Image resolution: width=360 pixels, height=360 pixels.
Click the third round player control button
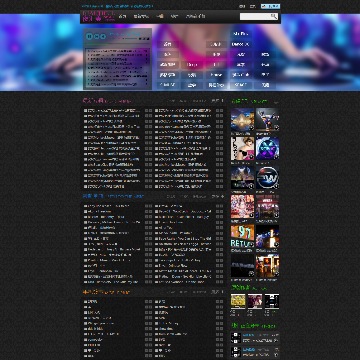point(103,36)
